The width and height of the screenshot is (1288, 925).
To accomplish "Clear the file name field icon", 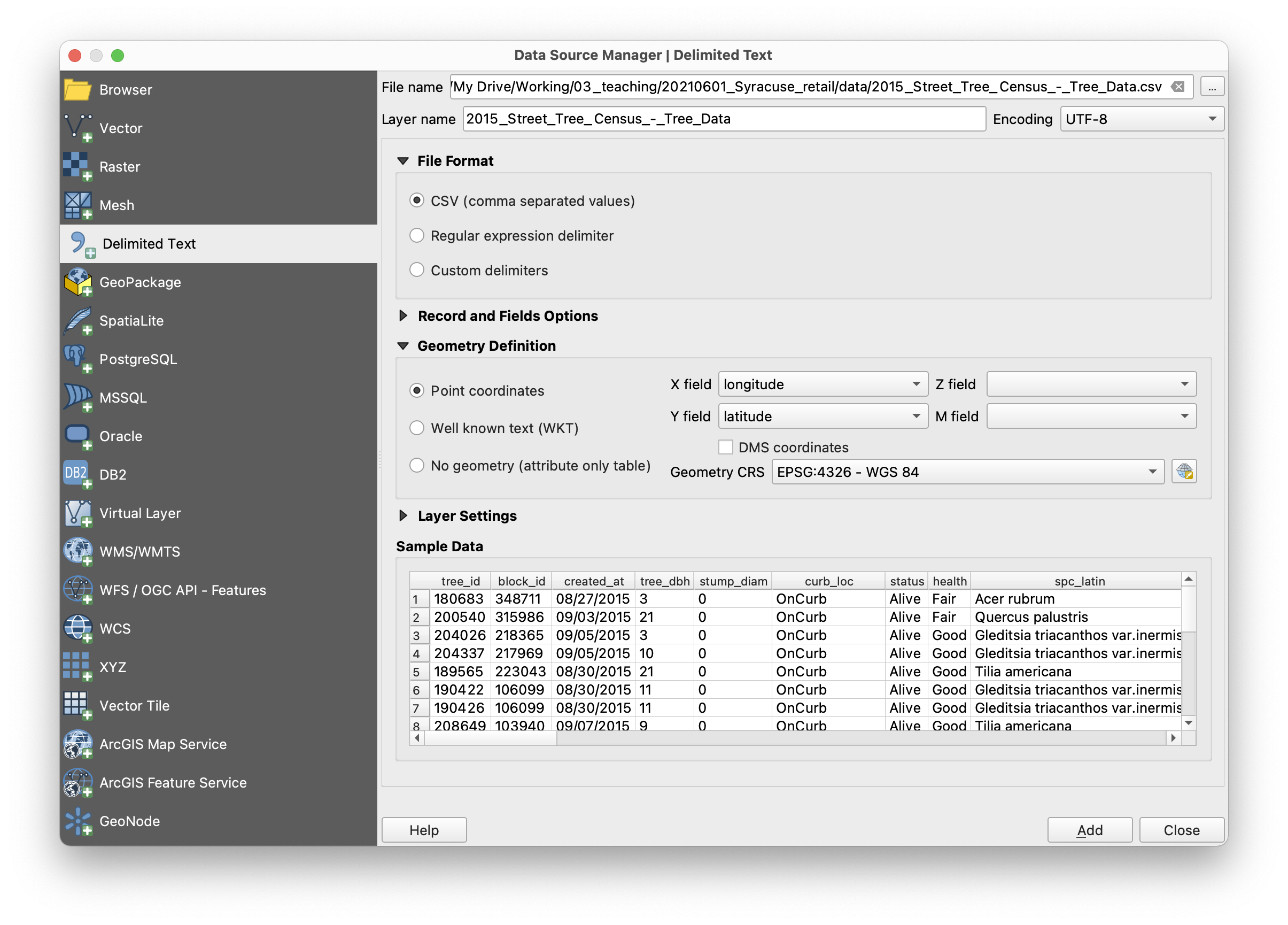I will coord(1178,87).
